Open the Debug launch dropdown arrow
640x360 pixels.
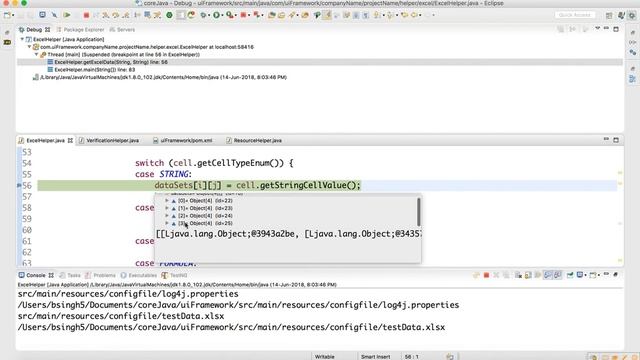(x=209, y=16)
